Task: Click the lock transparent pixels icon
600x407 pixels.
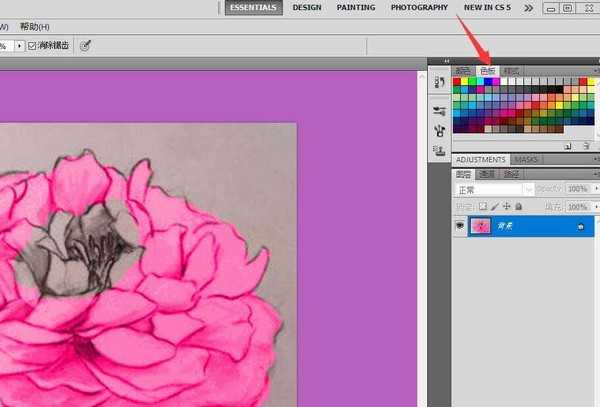Action: pos(482,207)
